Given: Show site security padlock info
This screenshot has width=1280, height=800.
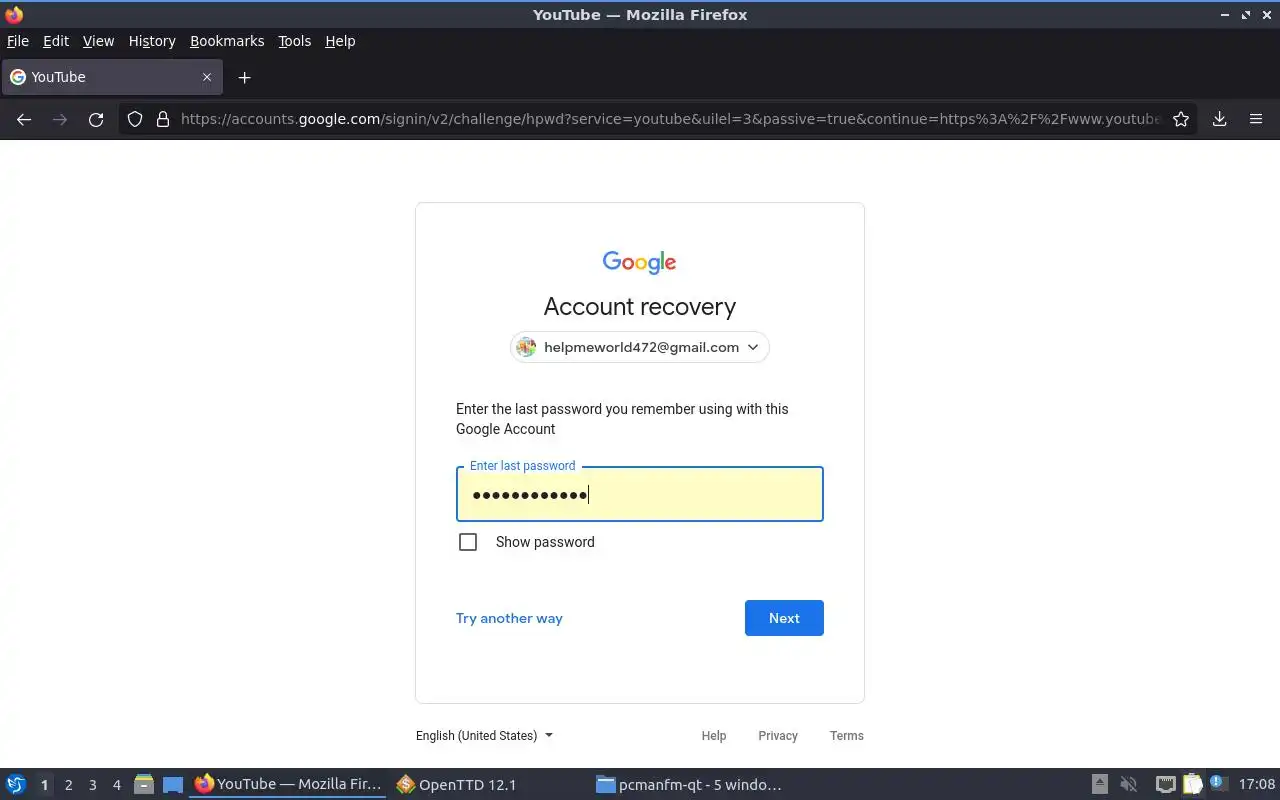Looking at the screenshot, I should [x=163, y=119].
